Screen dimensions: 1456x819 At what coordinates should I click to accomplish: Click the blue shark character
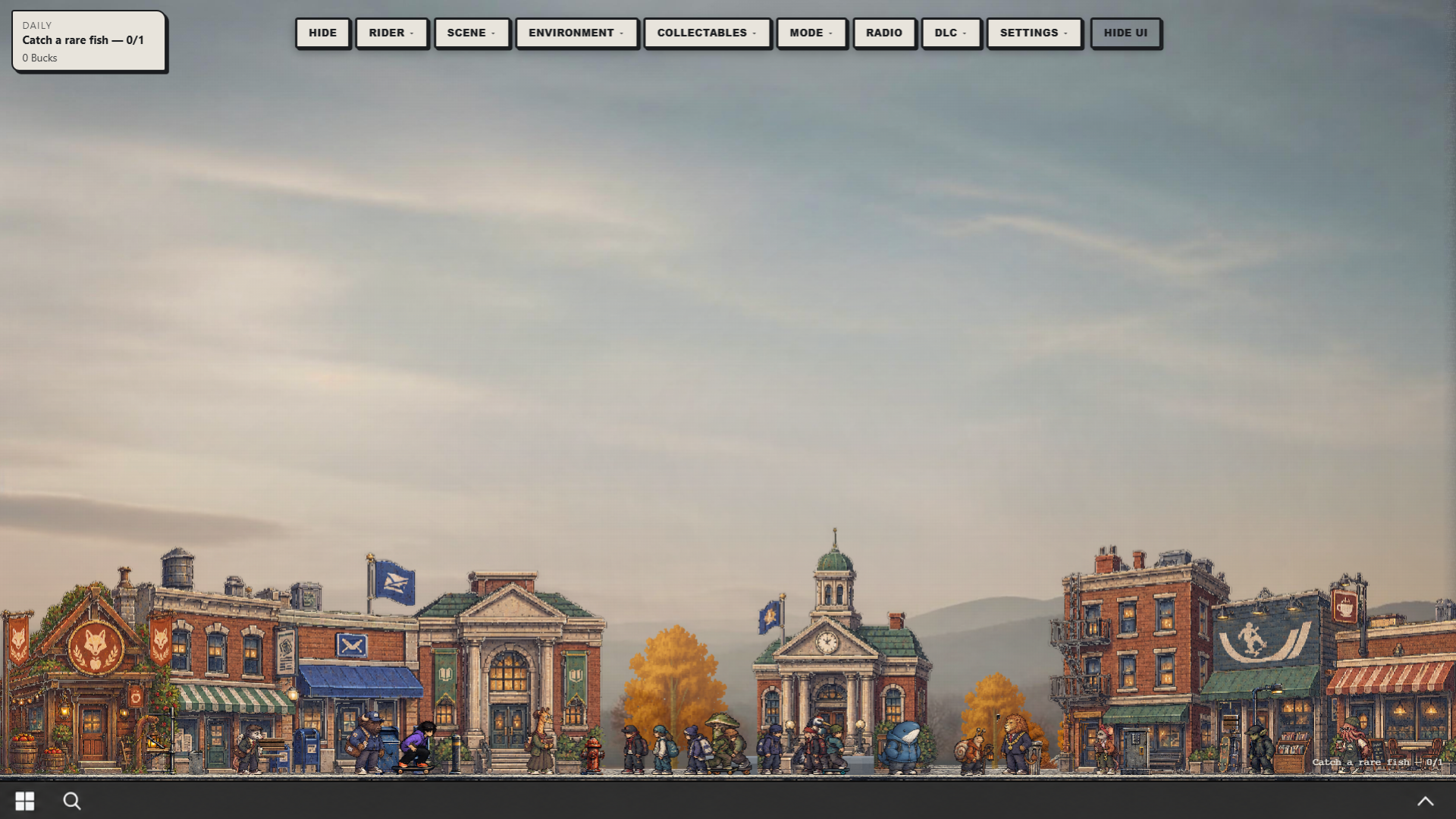(902, 747)
